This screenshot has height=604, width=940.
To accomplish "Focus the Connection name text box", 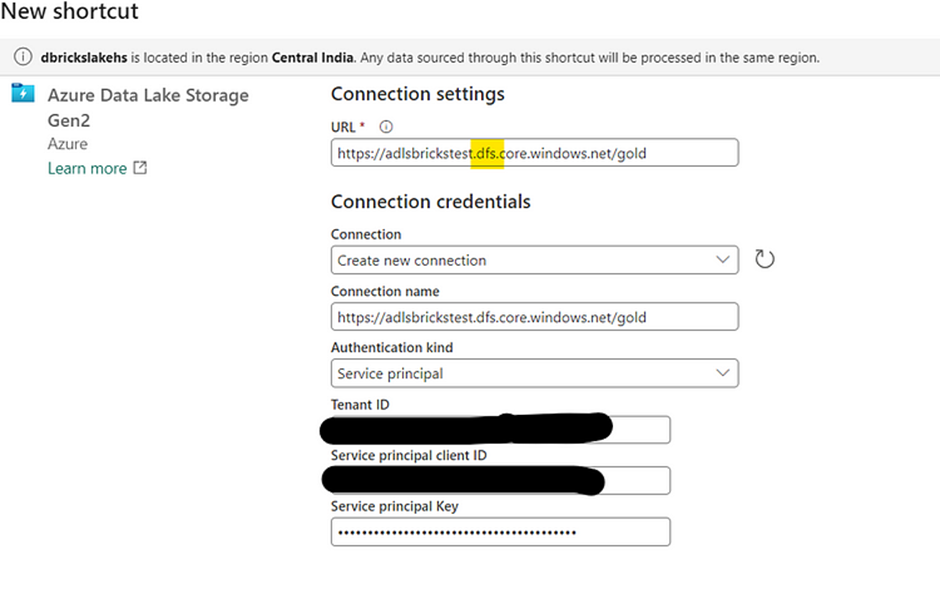I will (x=534, y=317).
